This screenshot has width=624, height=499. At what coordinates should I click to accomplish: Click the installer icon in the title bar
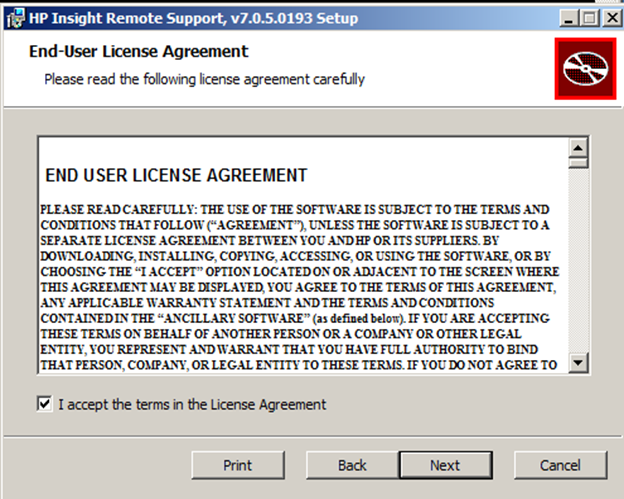(16, 18)
